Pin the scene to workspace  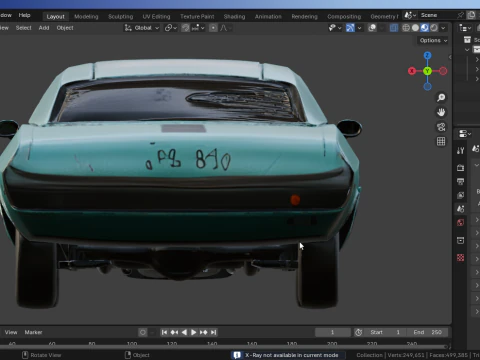pyautogui.click(x=460, y=15)
